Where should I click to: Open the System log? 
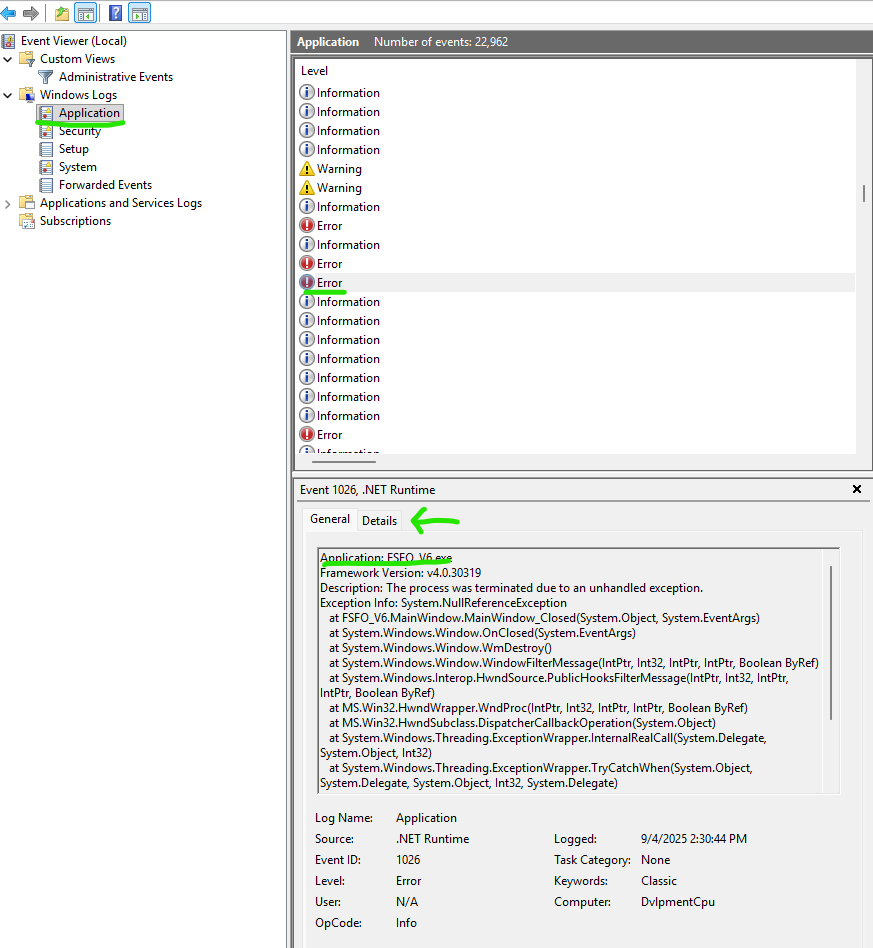[x=77, y=167]
